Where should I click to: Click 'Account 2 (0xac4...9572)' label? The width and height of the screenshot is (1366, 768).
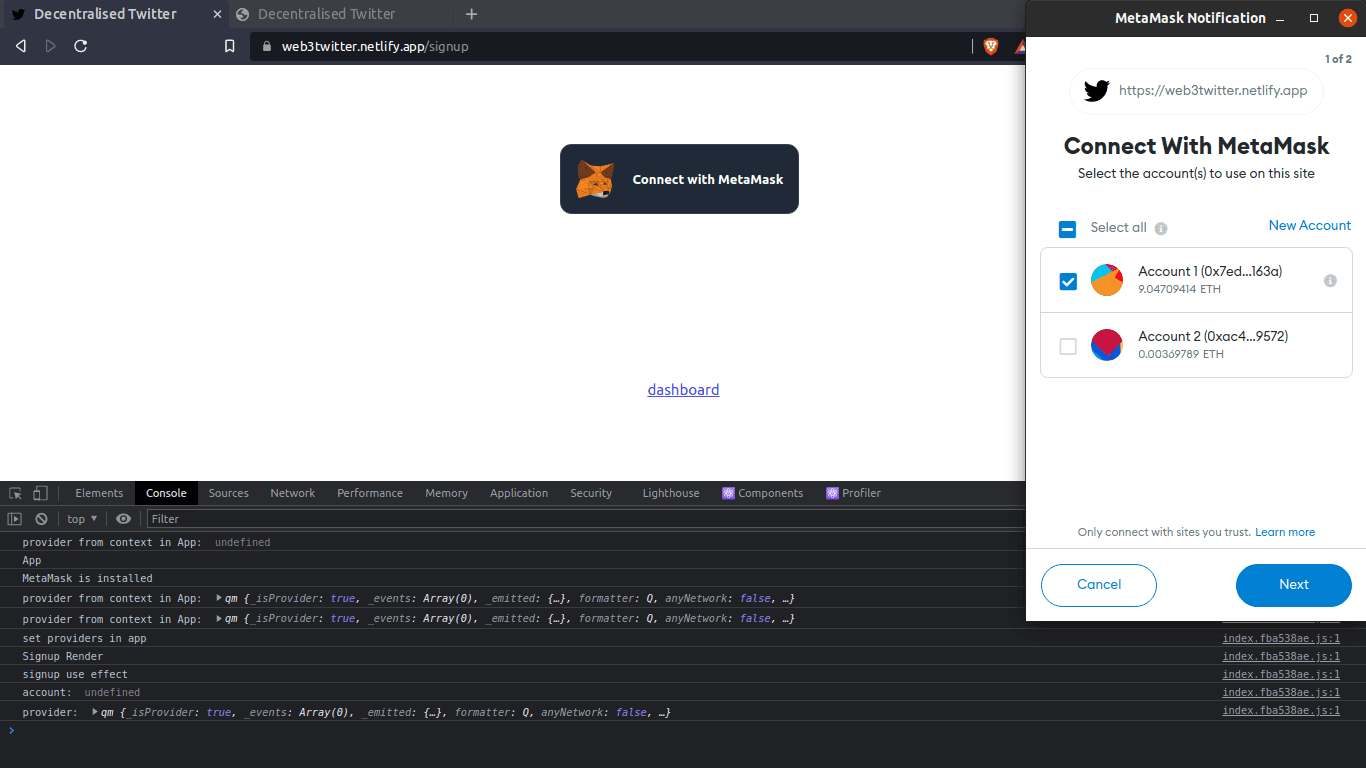(1213, 336)
